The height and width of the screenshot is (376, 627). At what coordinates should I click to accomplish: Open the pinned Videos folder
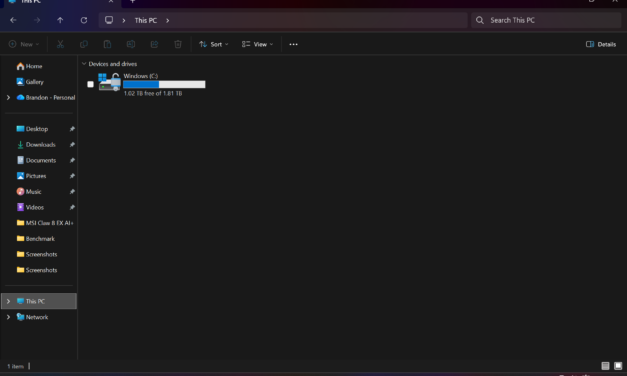click(x=30, y=207)
